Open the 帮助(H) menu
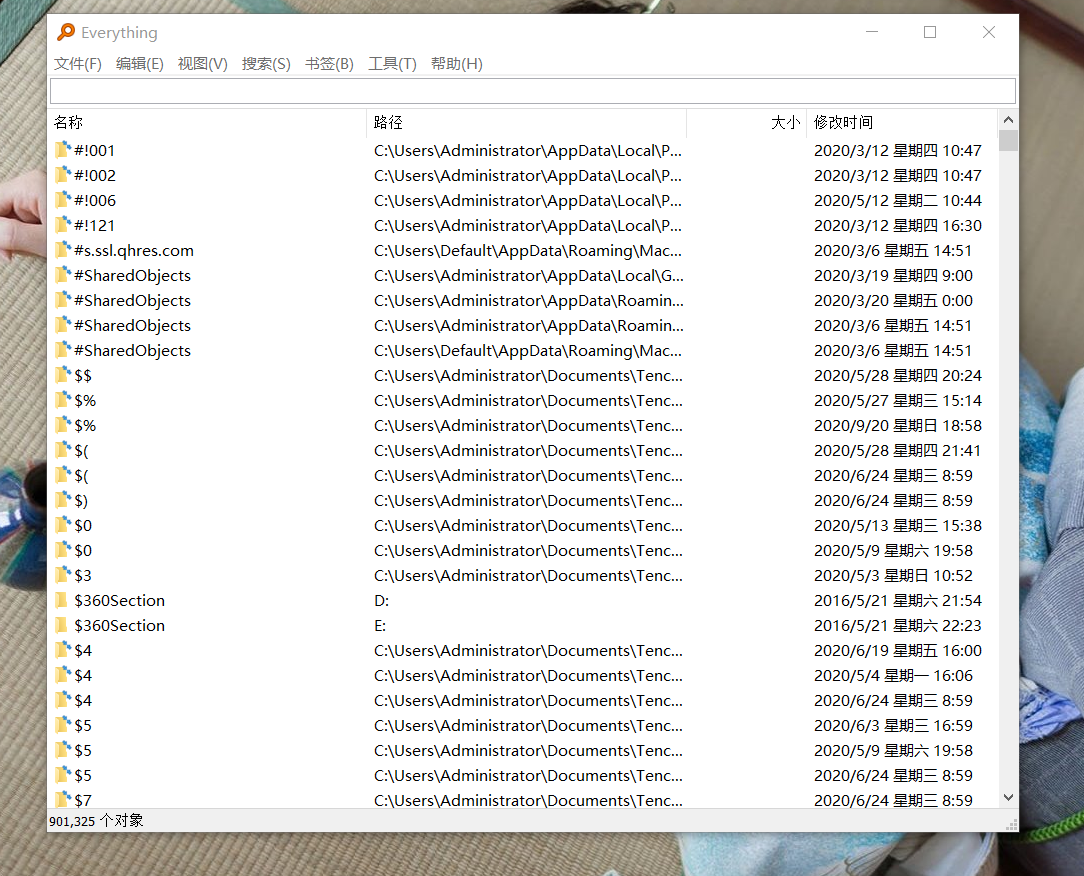This screenshot has height=876, width=1084. pyautogui.click(x=457, y=63)
